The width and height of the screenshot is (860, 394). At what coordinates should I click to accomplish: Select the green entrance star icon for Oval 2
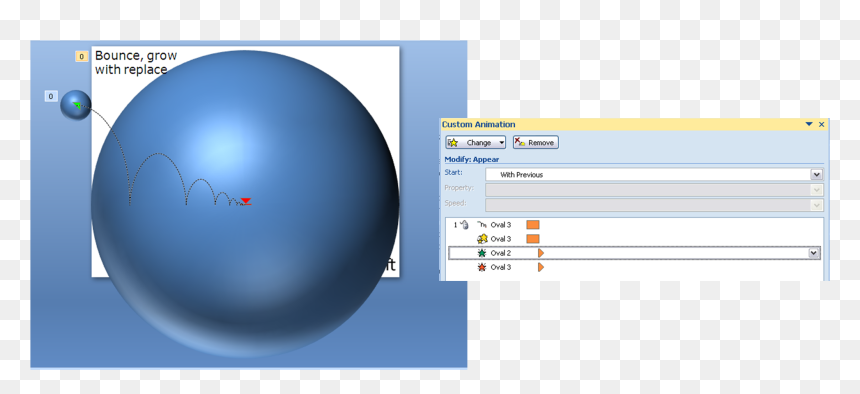[x=482, y=253]
